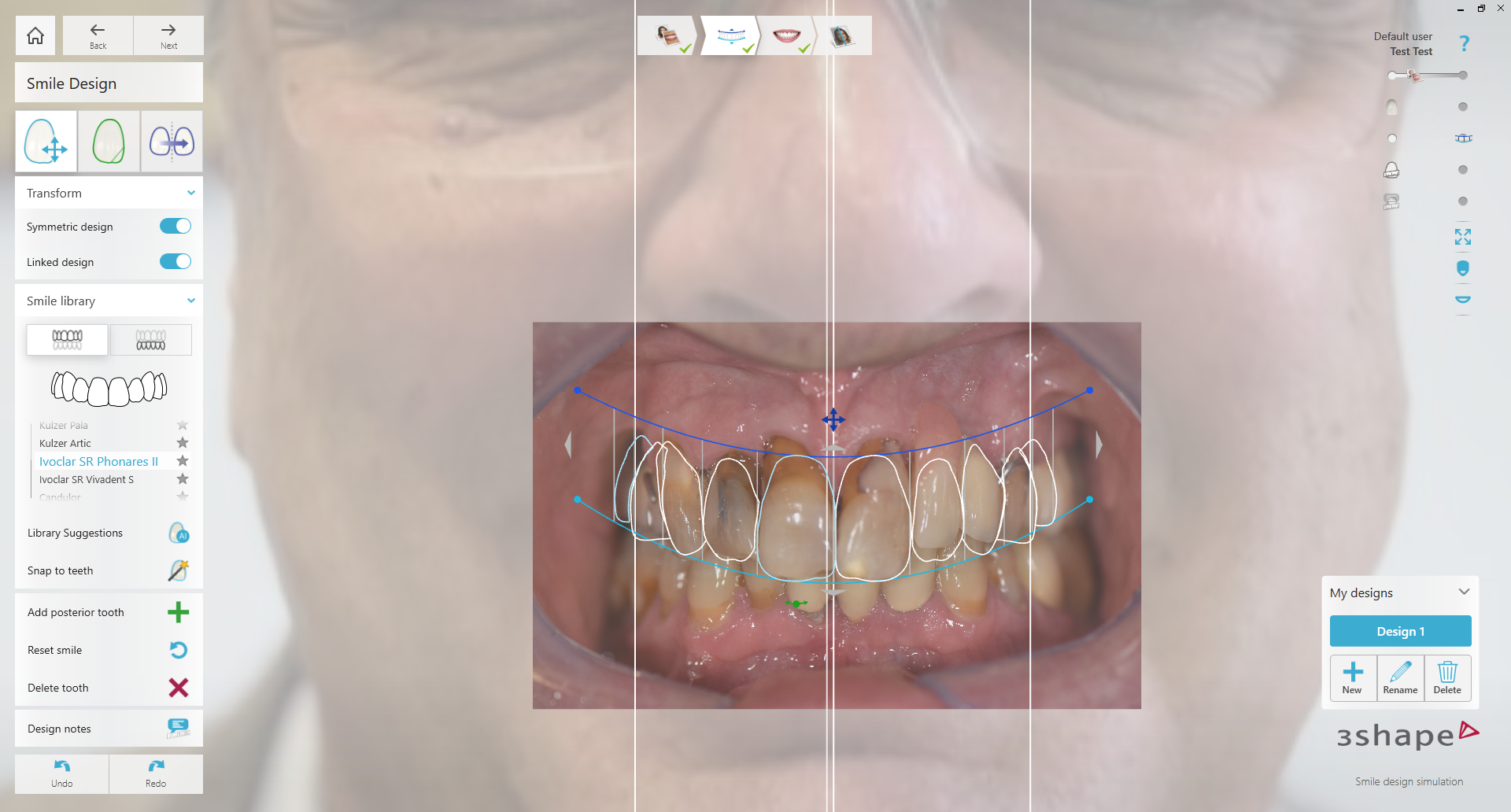Open AI Library Suggestions
Screen dimensions: 1511x812
179,533
